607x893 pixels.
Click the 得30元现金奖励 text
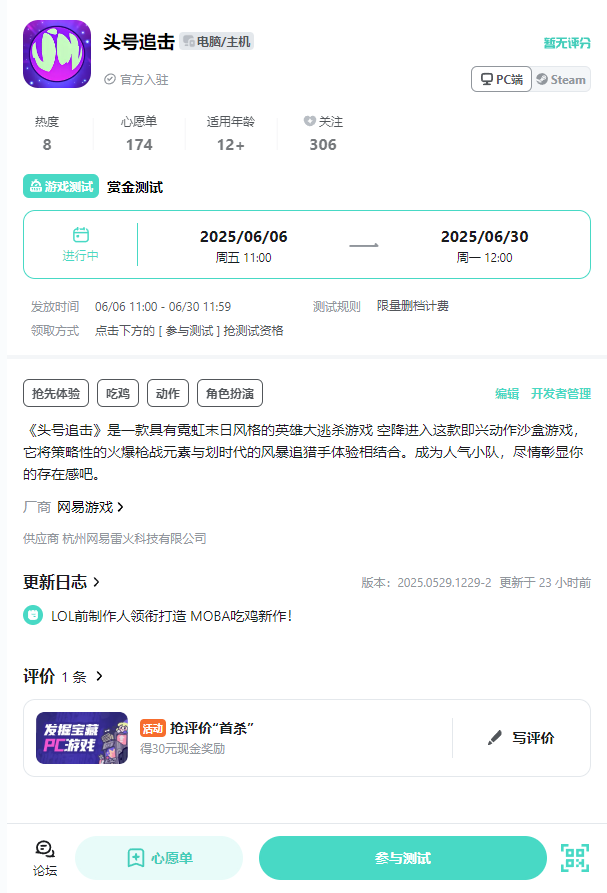183,748
